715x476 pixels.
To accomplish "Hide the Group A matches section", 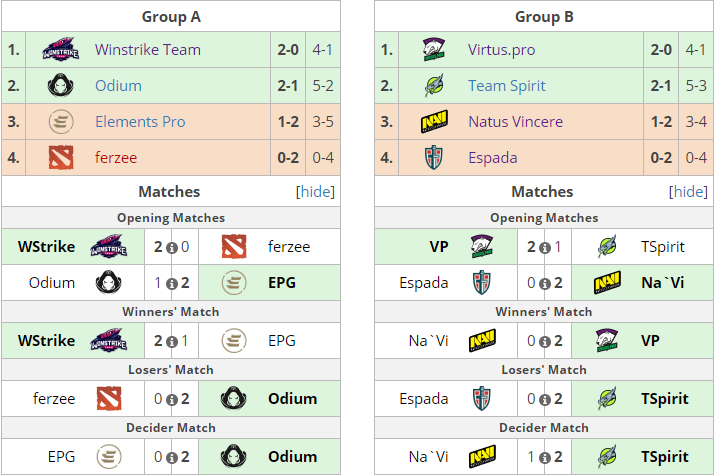I will coord(315,191).
